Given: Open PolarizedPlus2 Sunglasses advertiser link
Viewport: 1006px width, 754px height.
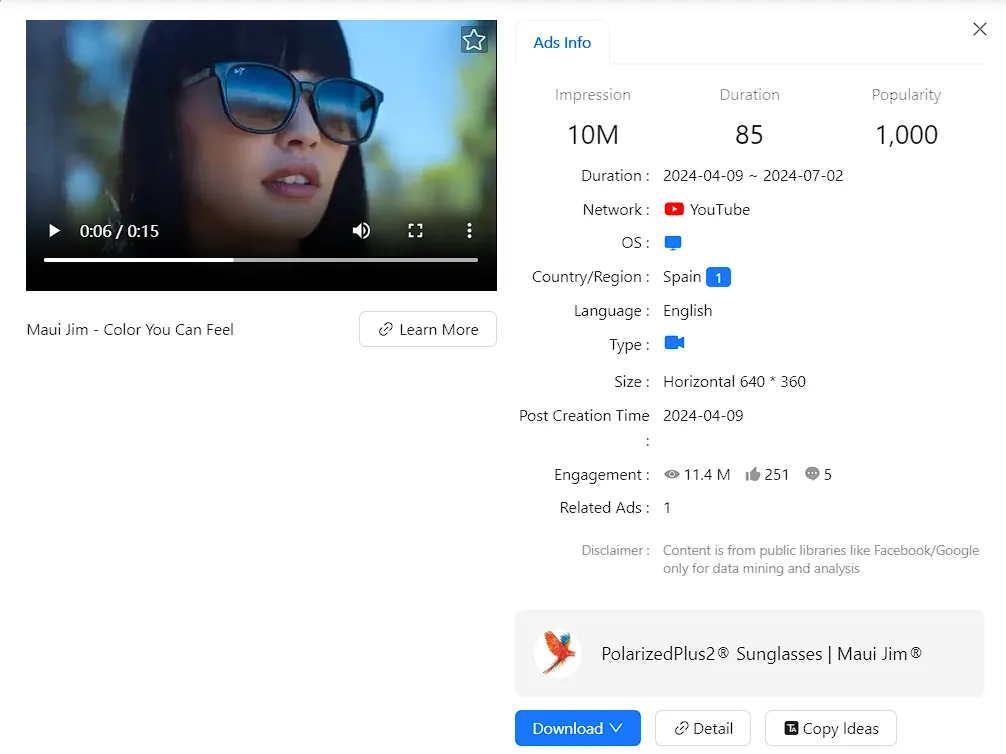Looking at the screenshot, I should tap(761, 654).
